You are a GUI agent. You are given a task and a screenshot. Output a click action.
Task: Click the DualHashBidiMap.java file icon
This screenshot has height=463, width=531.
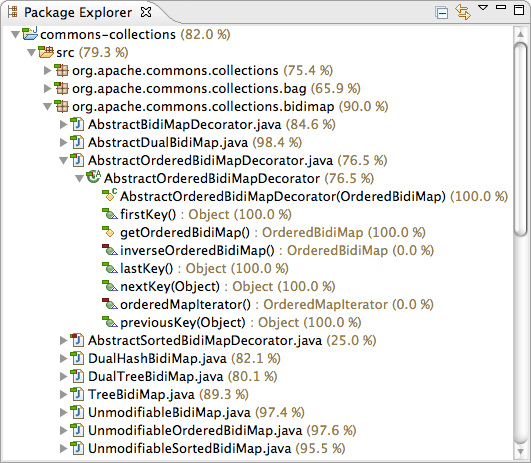(x=77, y=358)
